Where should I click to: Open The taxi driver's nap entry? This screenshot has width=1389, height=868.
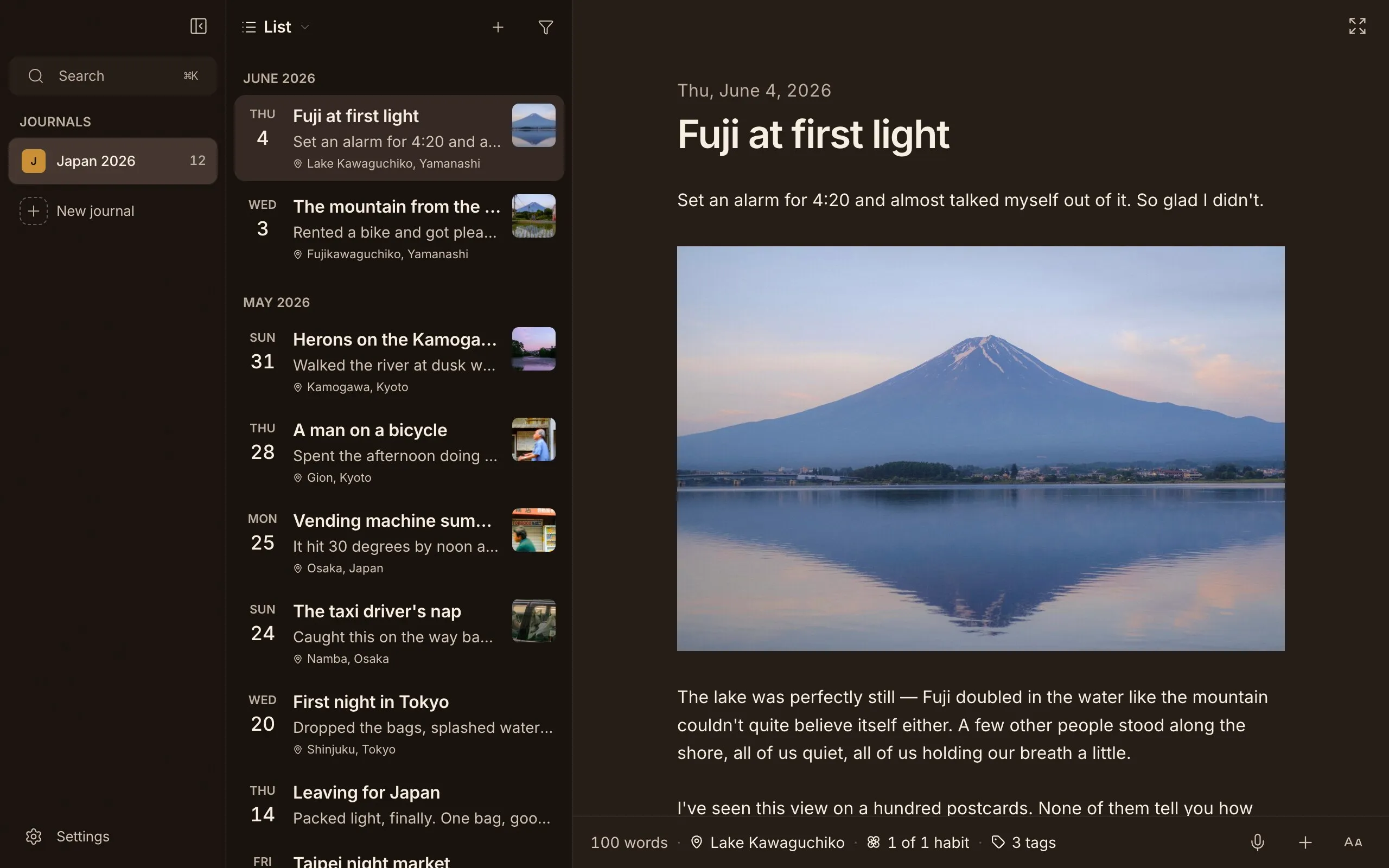click(x=399, y=634)
